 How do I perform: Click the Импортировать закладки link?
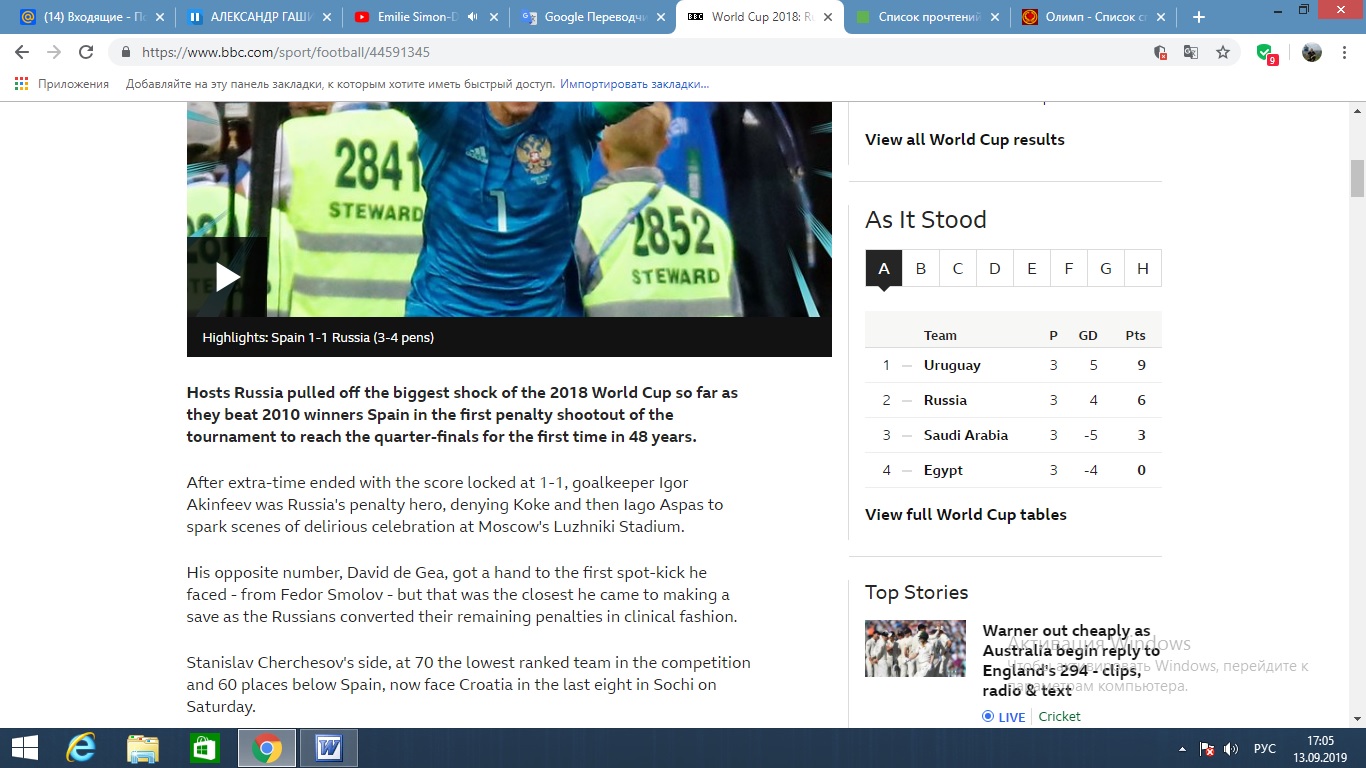pyautogui.click(x=634, y=84)
